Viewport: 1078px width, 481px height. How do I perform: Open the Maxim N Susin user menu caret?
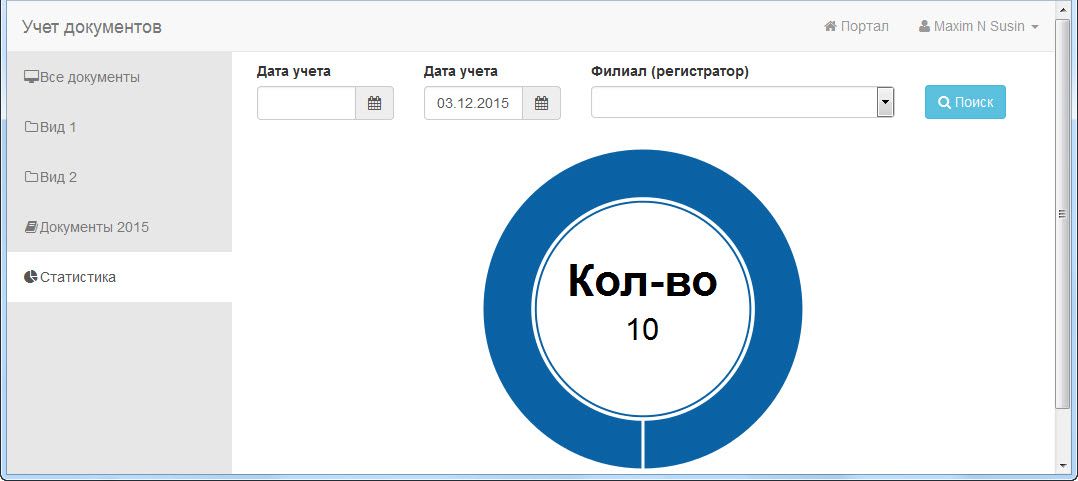tap(1034, 27)
